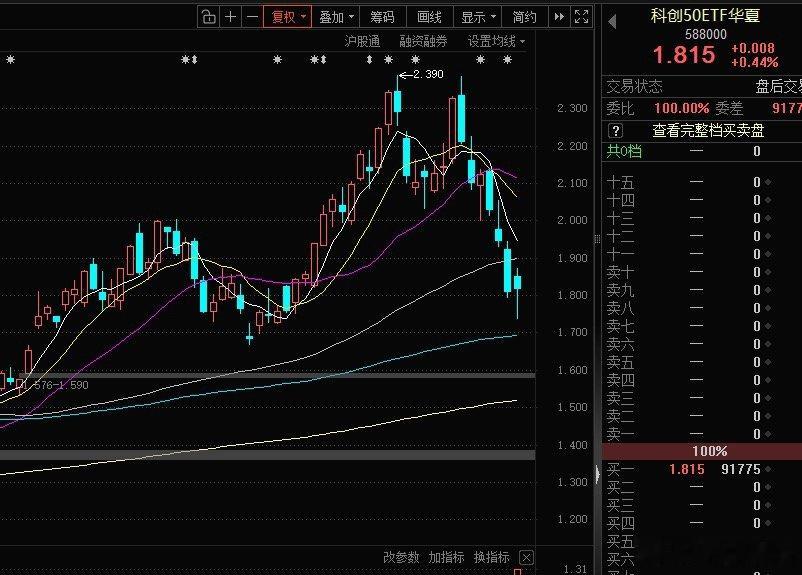Click the large current price 1.815

click(x=684, y=55)
